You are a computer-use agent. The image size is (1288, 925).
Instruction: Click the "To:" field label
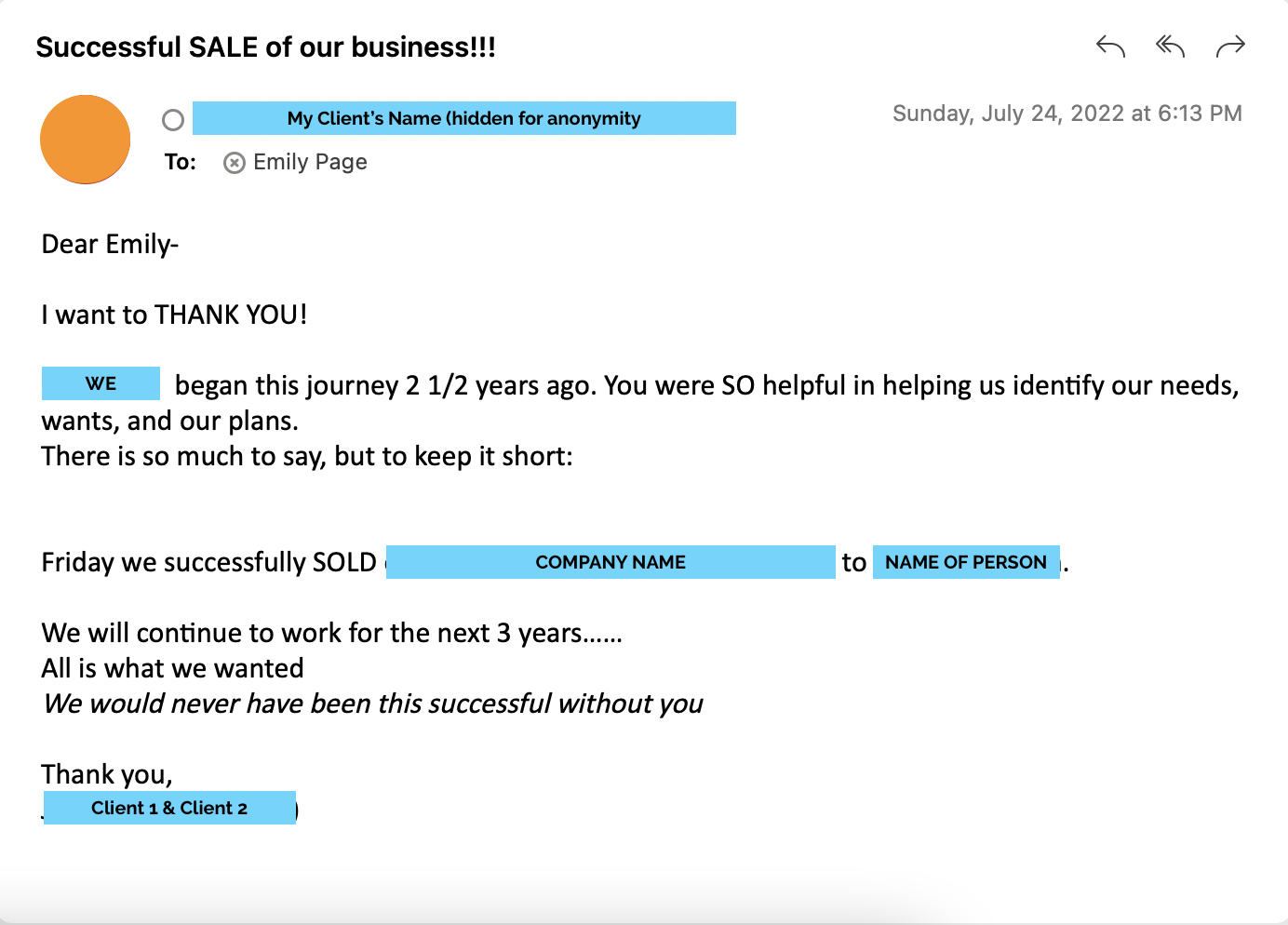pyautogui.click(x=181, y=163)
